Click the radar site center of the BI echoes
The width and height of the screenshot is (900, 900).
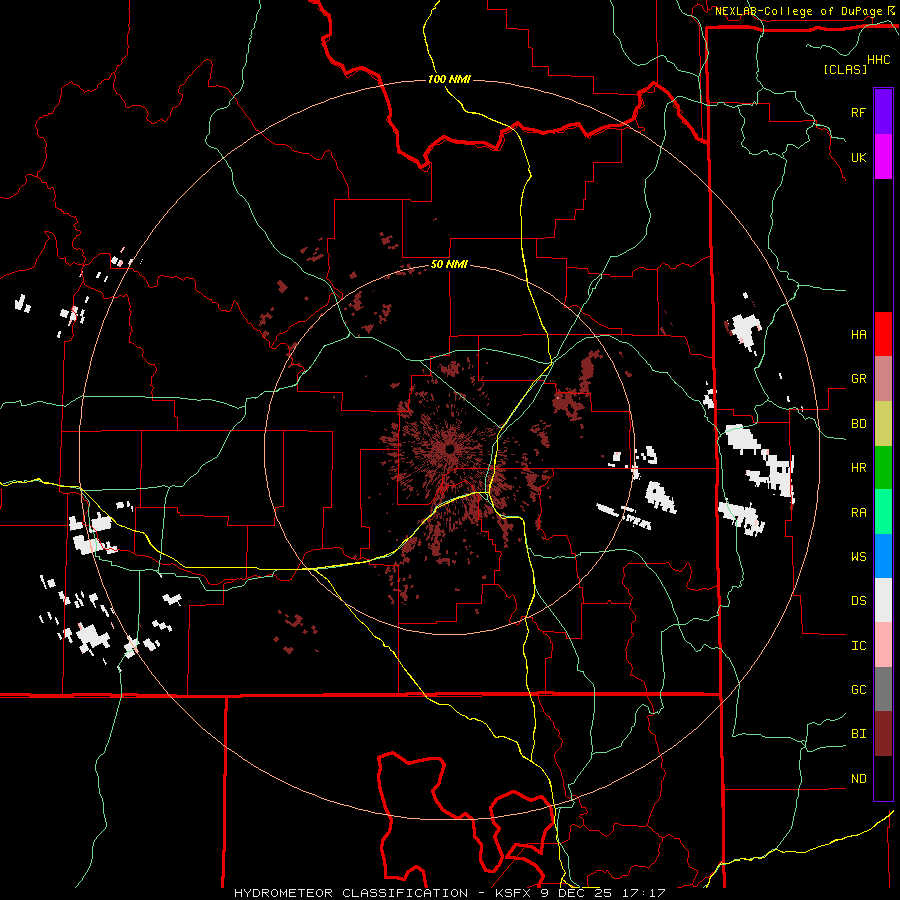pos(449,449)
